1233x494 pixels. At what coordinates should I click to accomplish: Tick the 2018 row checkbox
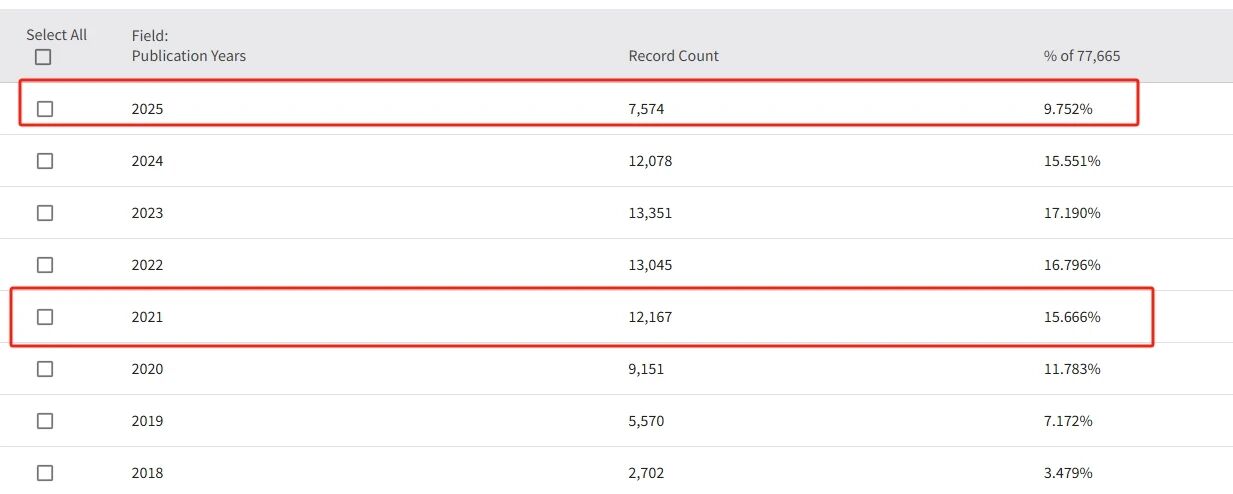click(45, 473)
